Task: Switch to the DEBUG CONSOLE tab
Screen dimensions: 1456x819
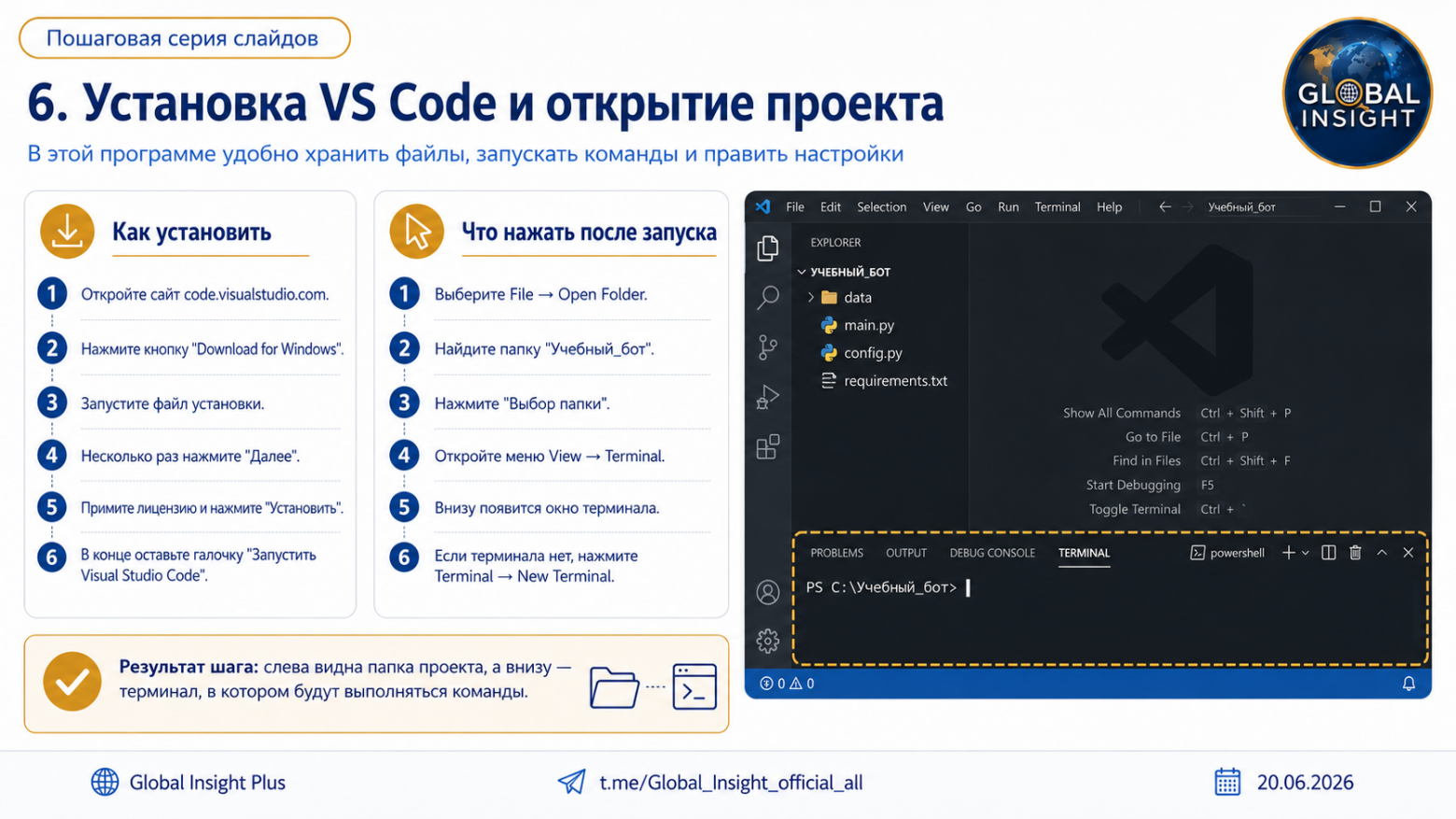Action: pos(992,553)
